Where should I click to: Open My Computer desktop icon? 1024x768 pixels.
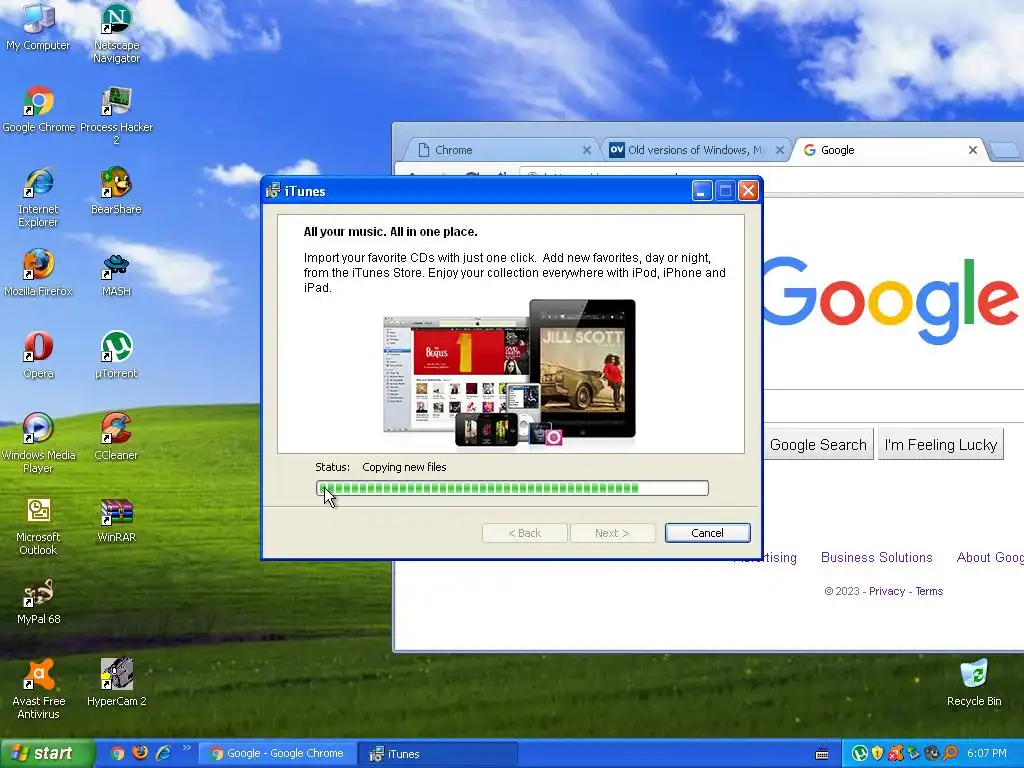(x=38, y=26)
